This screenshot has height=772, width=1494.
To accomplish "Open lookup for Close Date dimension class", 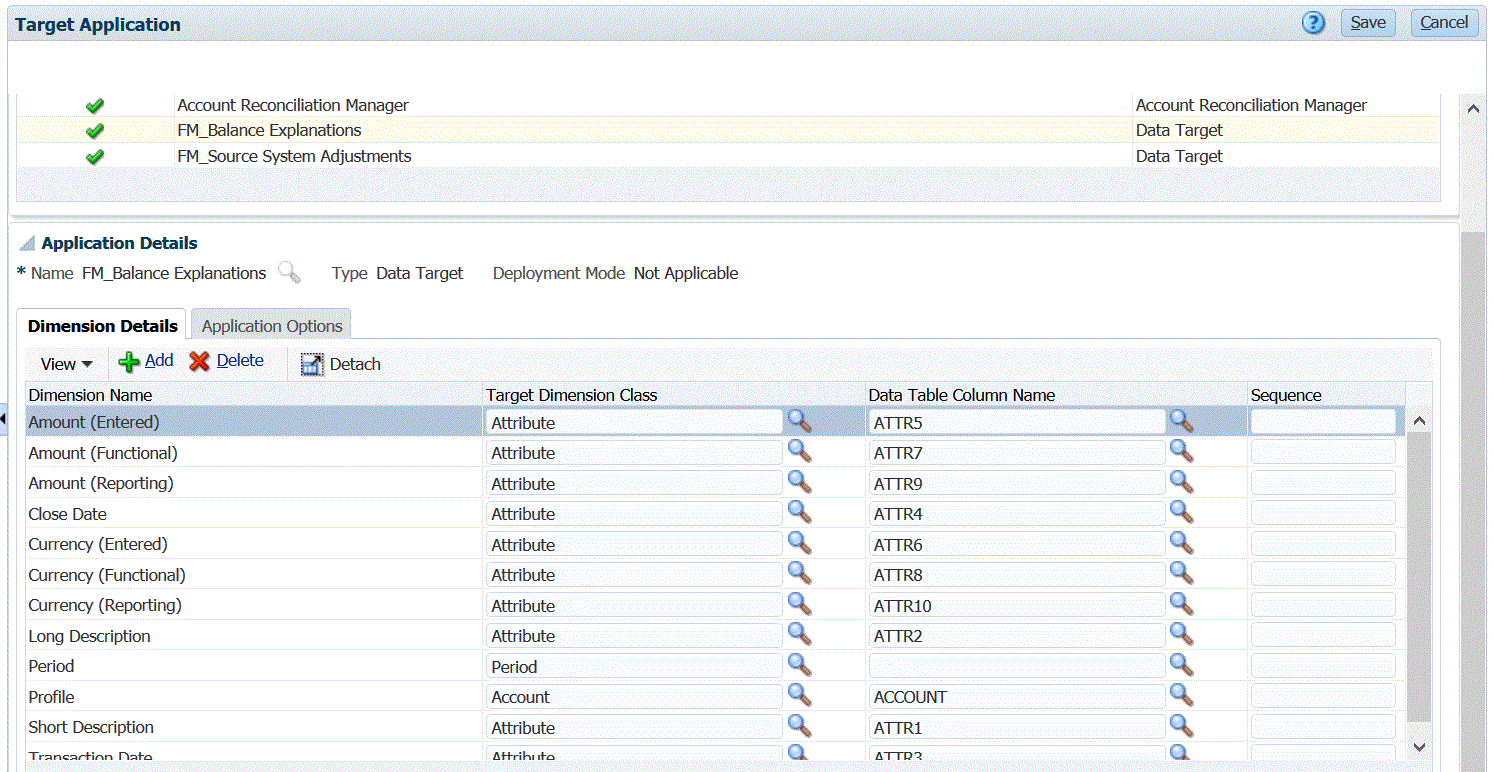I will [x=799, y=513].
